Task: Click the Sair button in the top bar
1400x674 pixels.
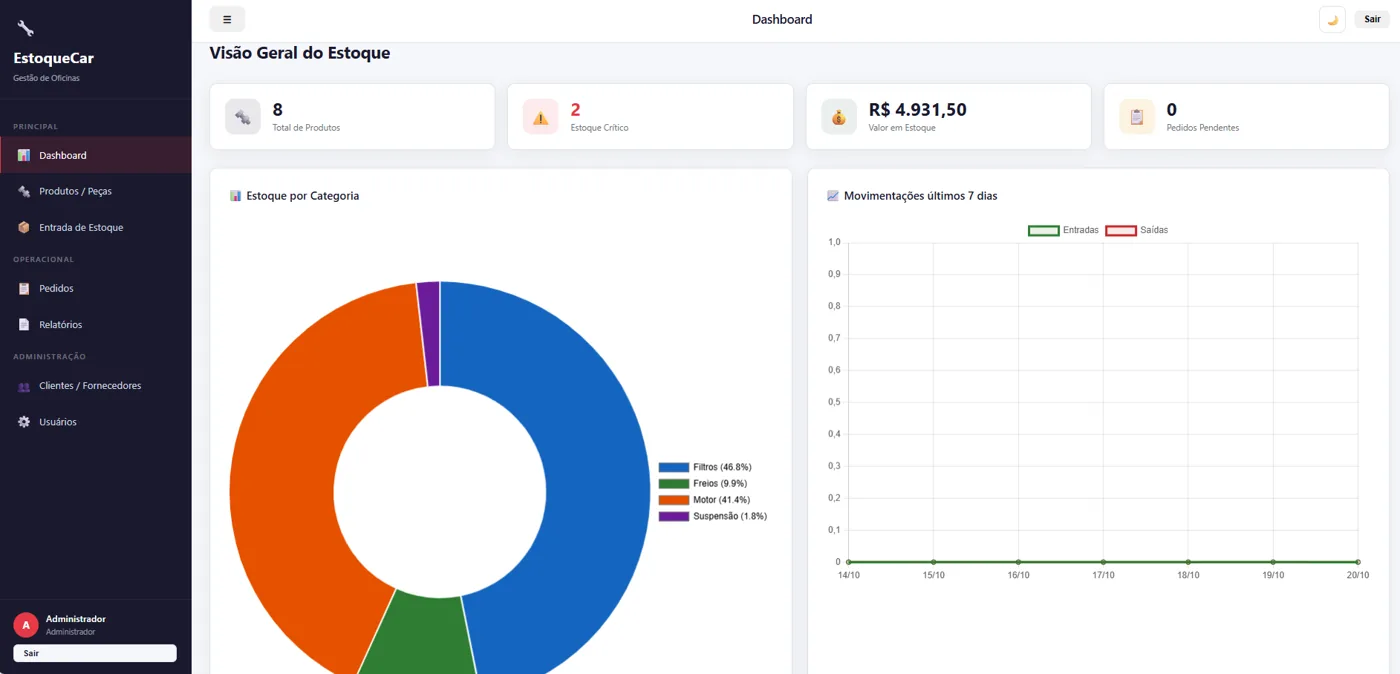Action: tap(1372, 19)
